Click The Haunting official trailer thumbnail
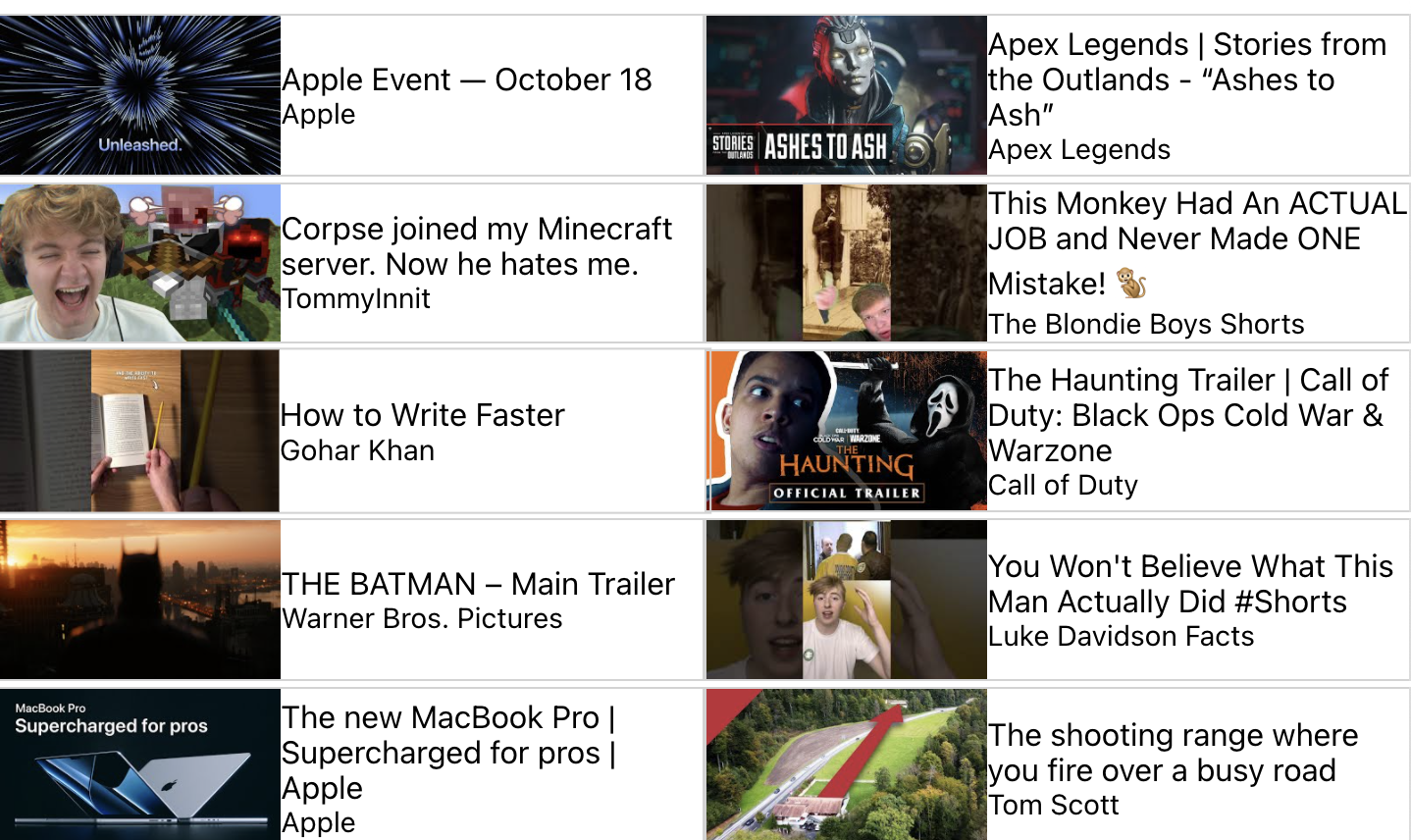 point(847,432)
